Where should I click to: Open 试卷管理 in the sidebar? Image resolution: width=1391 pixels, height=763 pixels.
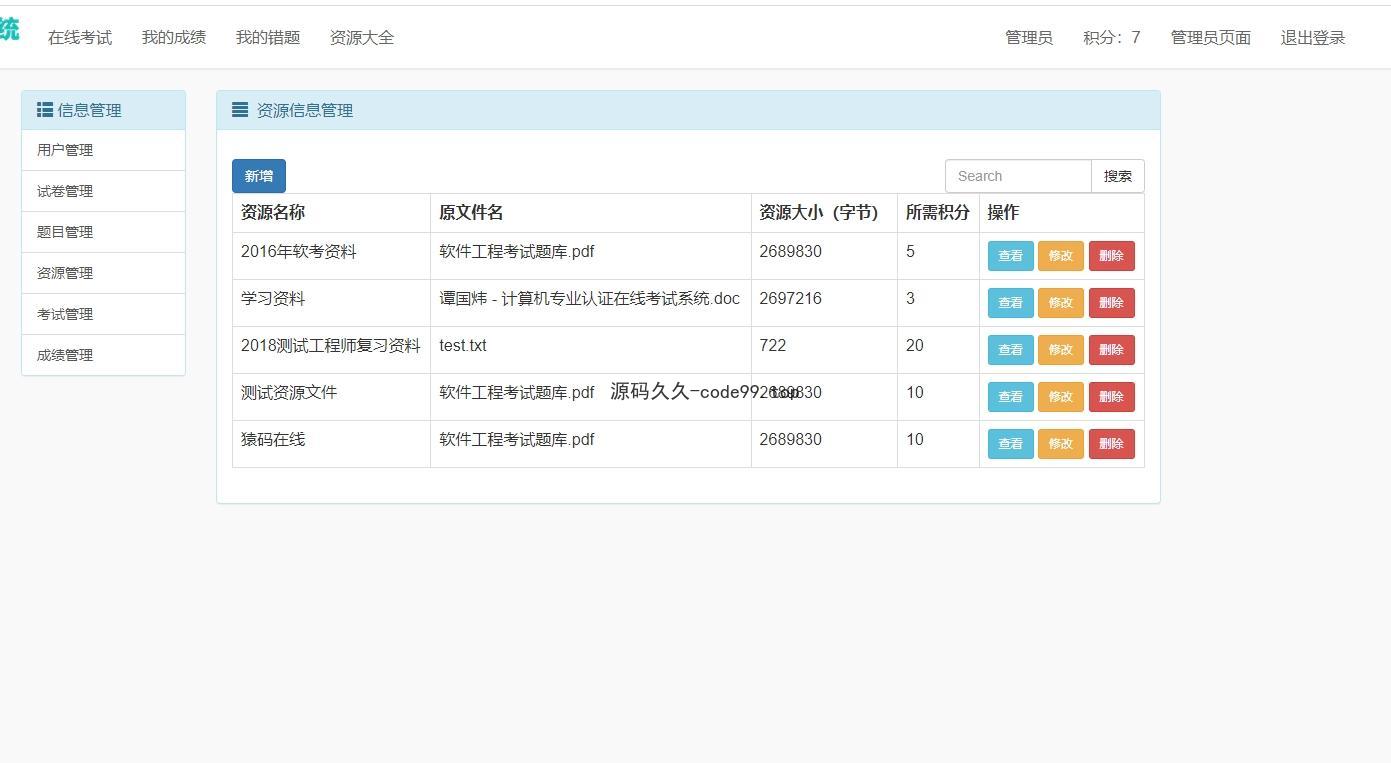tap(65, 191)
